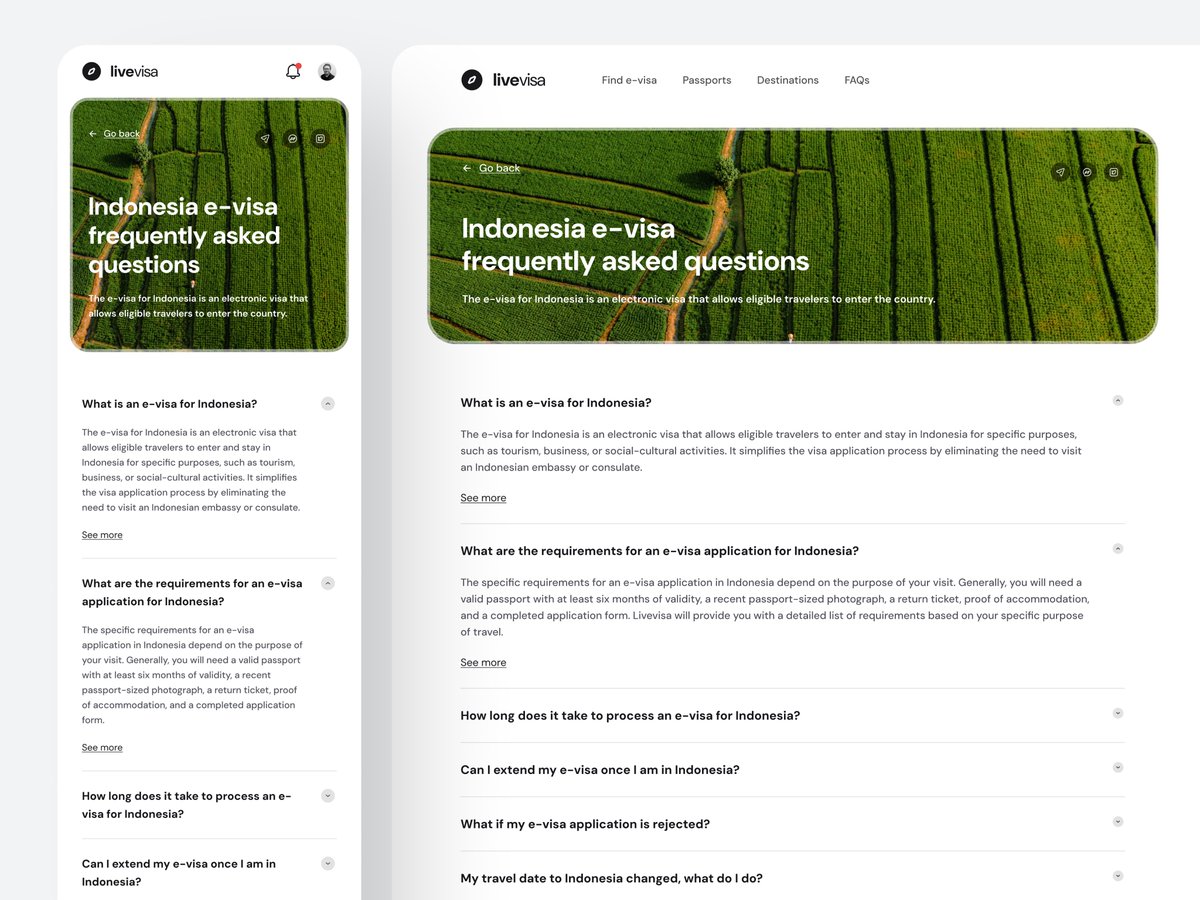Share via Instagram icon in mobile banner

(320, 139)
